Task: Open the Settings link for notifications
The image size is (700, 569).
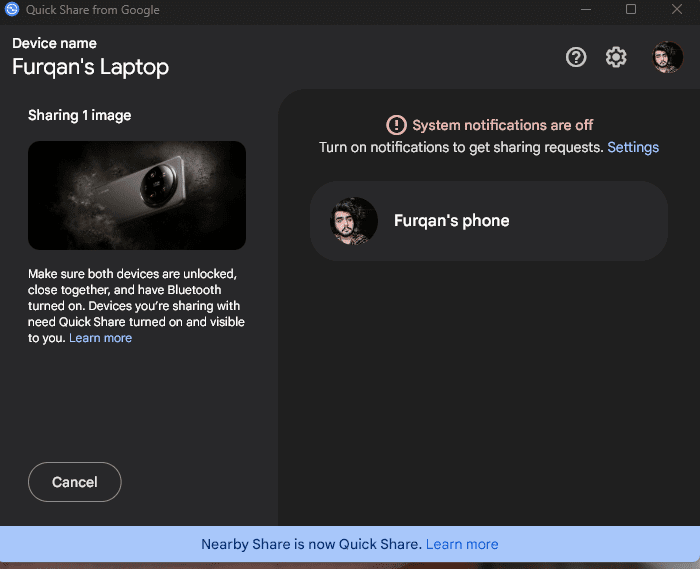Action: (x=633, y=147)
